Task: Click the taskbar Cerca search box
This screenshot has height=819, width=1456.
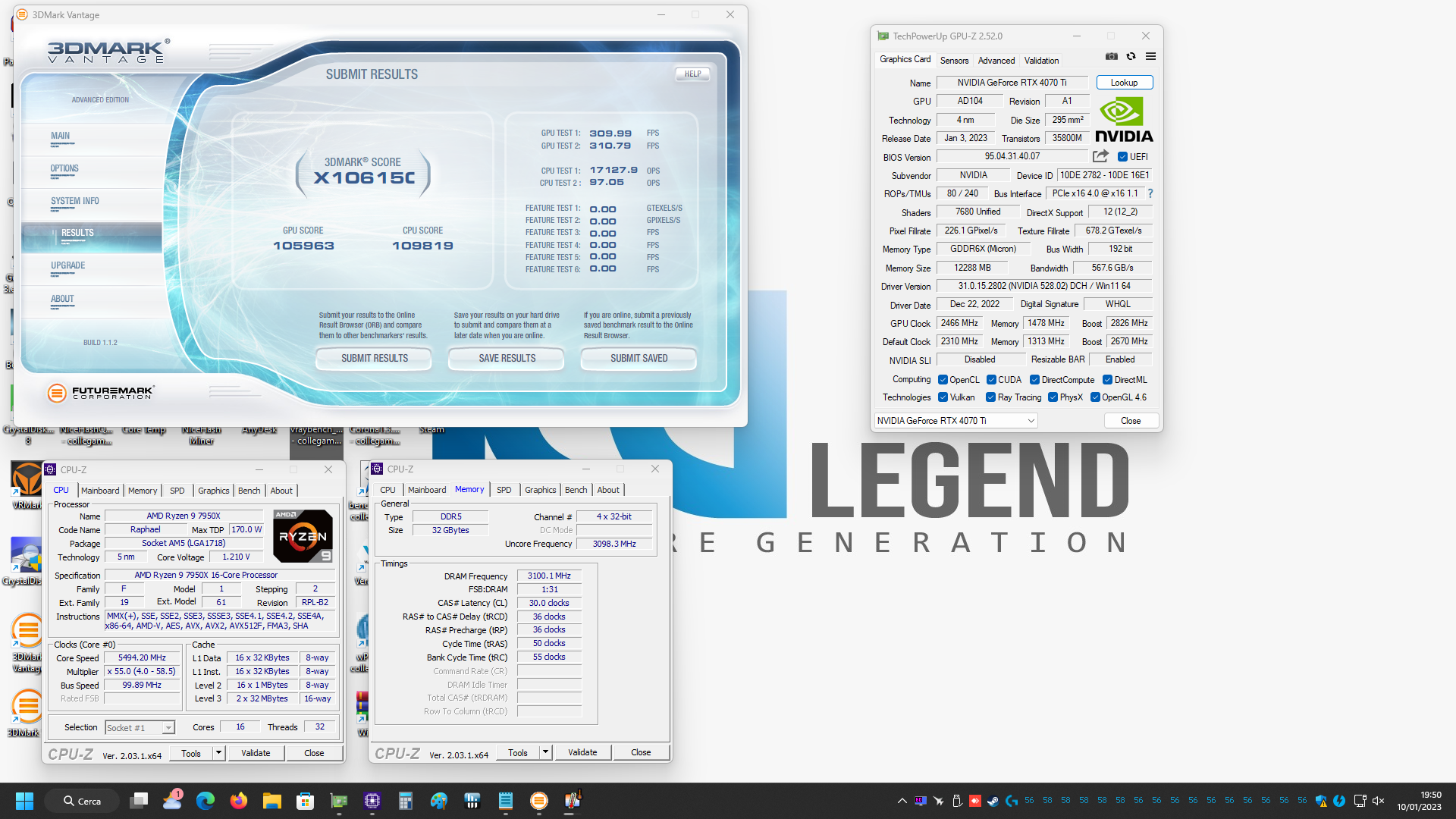Action: pos(82,801)
